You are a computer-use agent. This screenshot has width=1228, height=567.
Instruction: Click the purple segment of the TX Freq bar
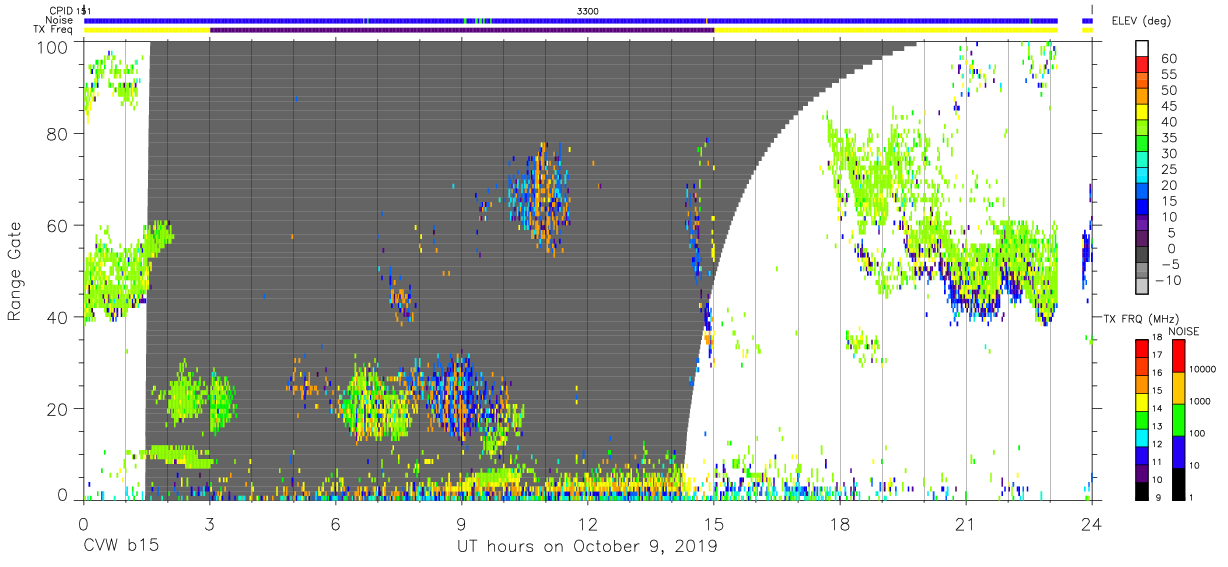tap(462, 30)
